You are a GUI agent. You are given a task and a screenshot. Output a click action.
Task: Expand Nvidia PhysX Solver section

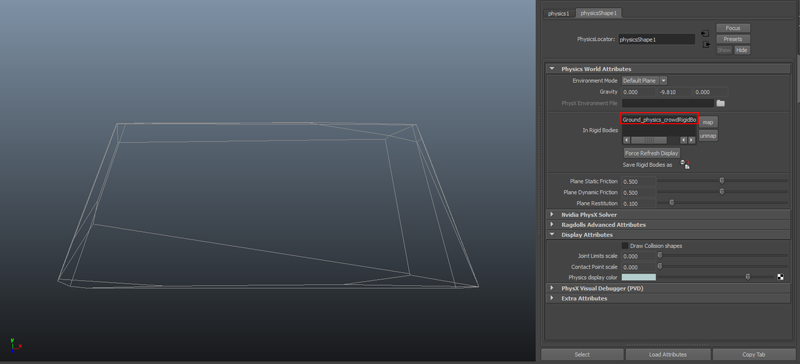pyautogui.click(x=552, y=214)
